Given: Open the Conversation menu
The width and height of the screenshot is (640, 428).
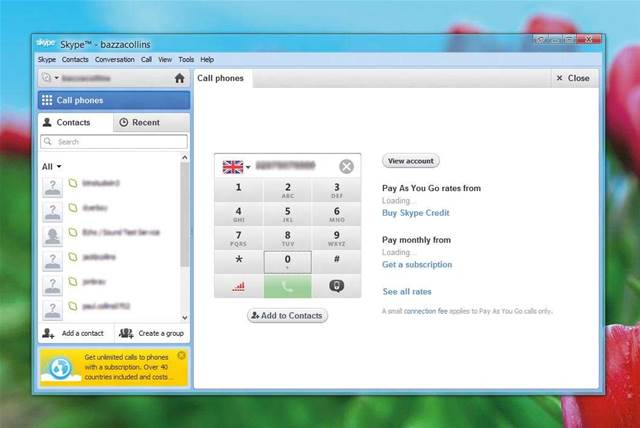Looking at the screenshot, I should pos(115,60).
